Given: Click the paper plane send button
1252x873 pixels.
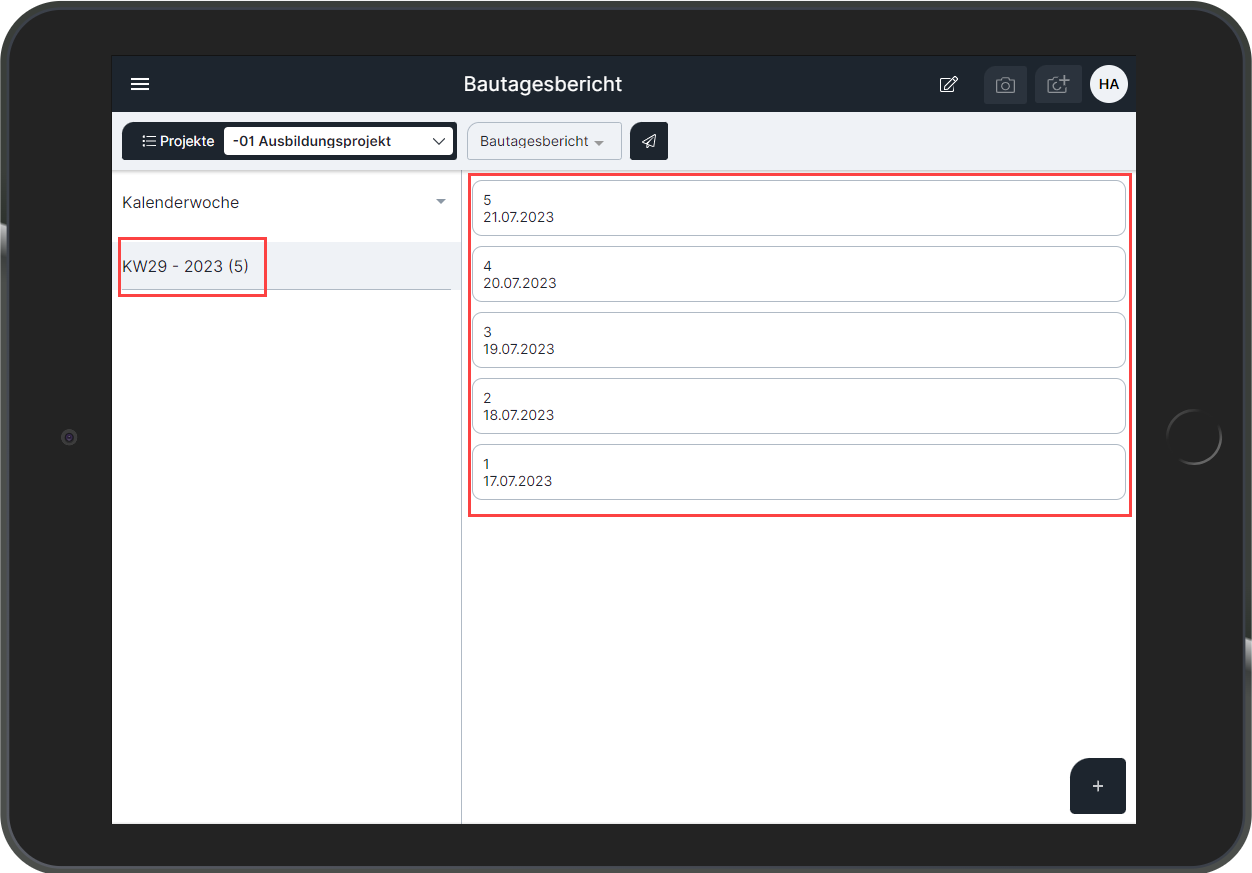Looking at the screenshot, I should tap(649, 141).
